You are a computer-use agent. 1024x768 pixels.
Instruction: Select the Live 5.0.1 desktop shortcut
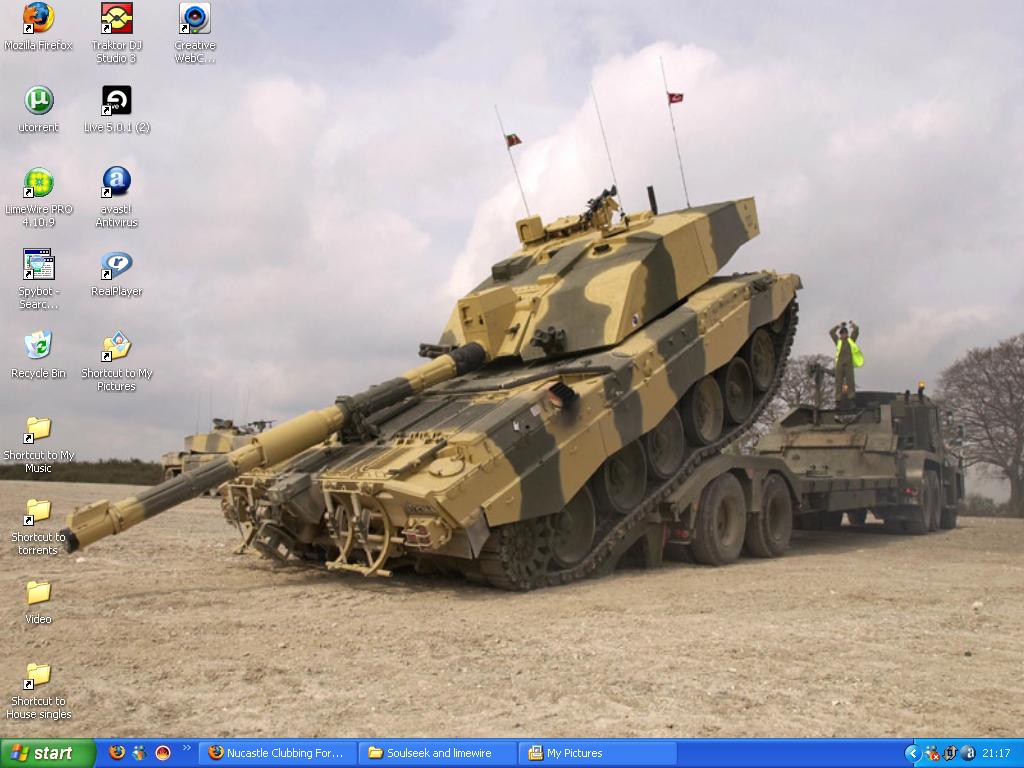117,101
